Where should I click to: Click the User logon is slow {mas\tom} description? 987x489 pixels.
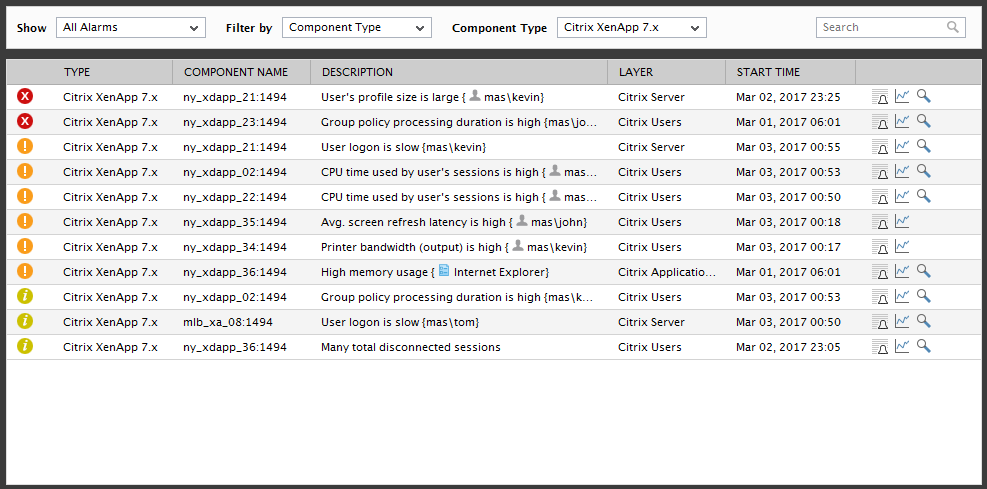[x=400, y=322]
